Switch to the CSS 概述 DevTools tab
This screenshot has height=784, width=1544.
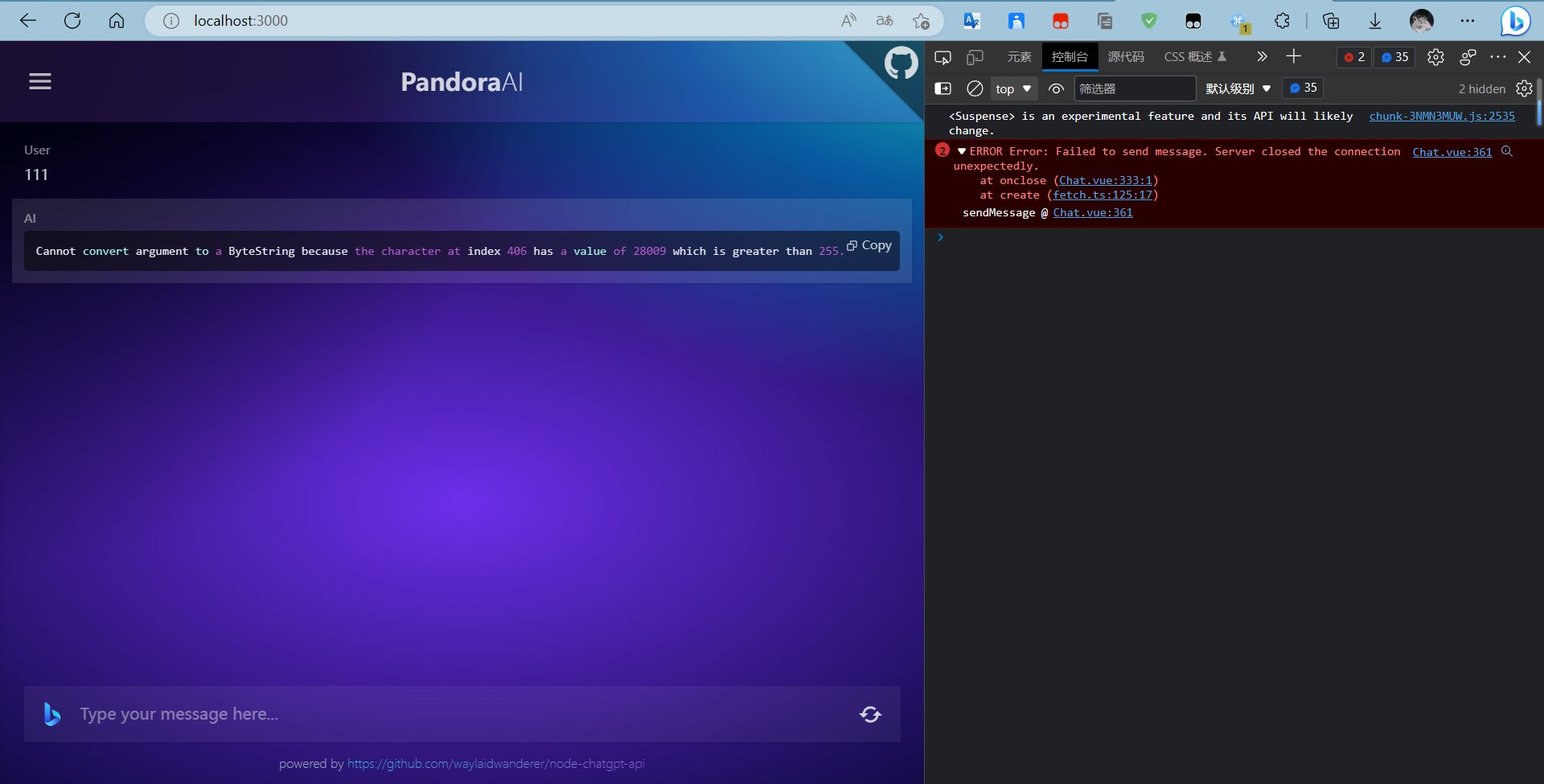(1195, 57)
